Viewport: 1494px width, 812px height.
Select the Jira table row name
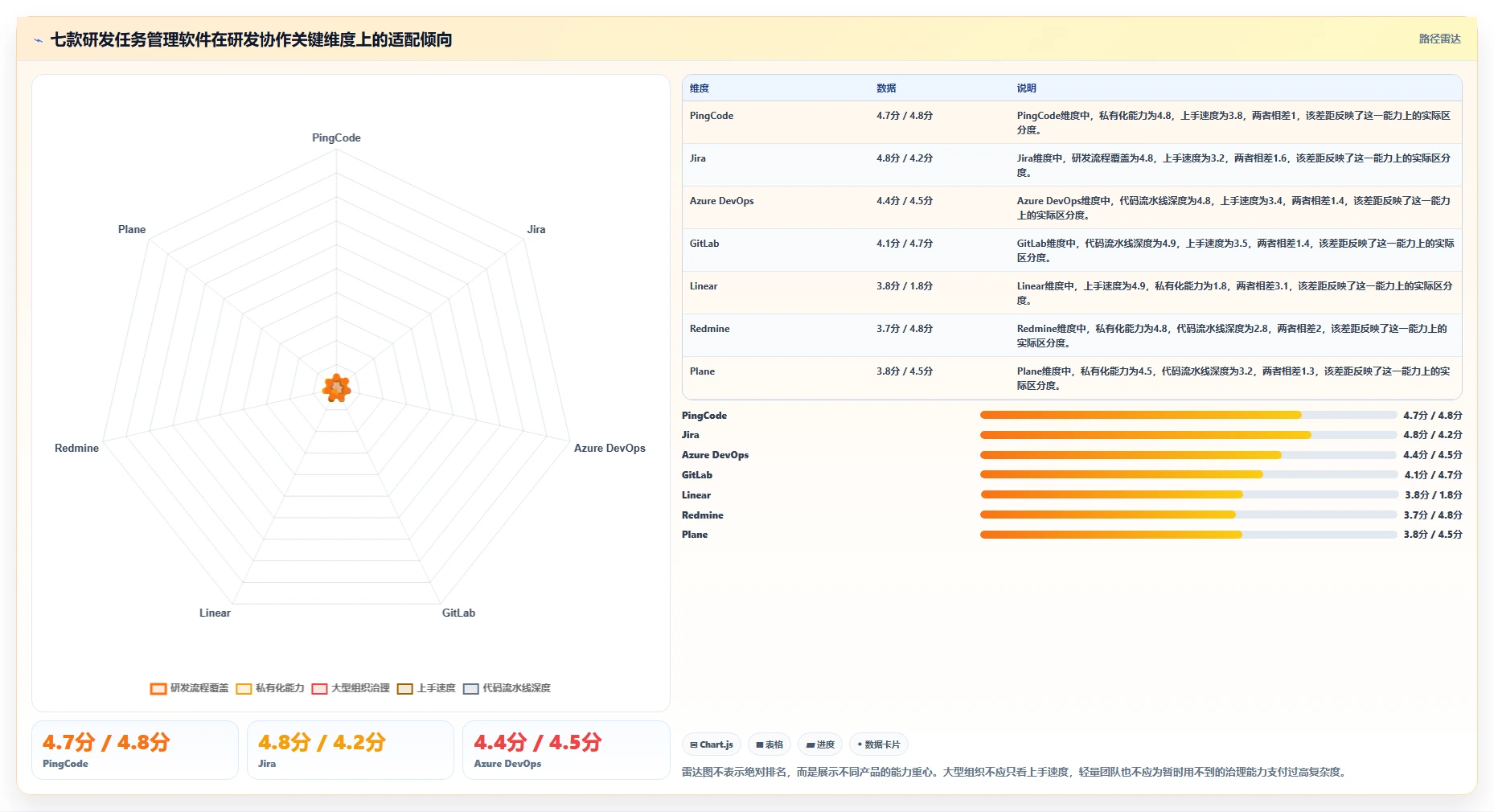pos(698,158)
